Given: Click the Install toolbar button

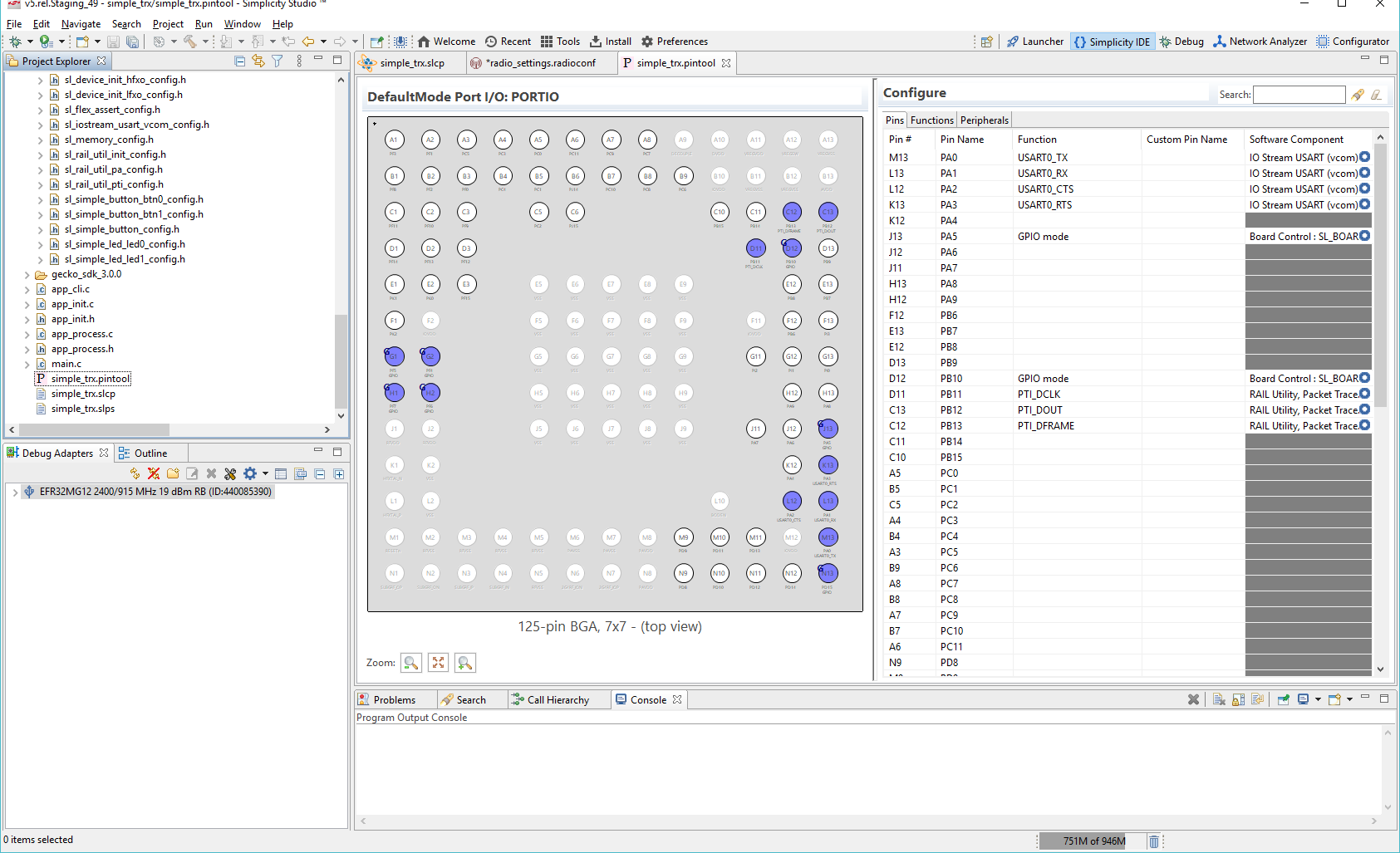Looking at the screenshot, I should coord(611,42).
